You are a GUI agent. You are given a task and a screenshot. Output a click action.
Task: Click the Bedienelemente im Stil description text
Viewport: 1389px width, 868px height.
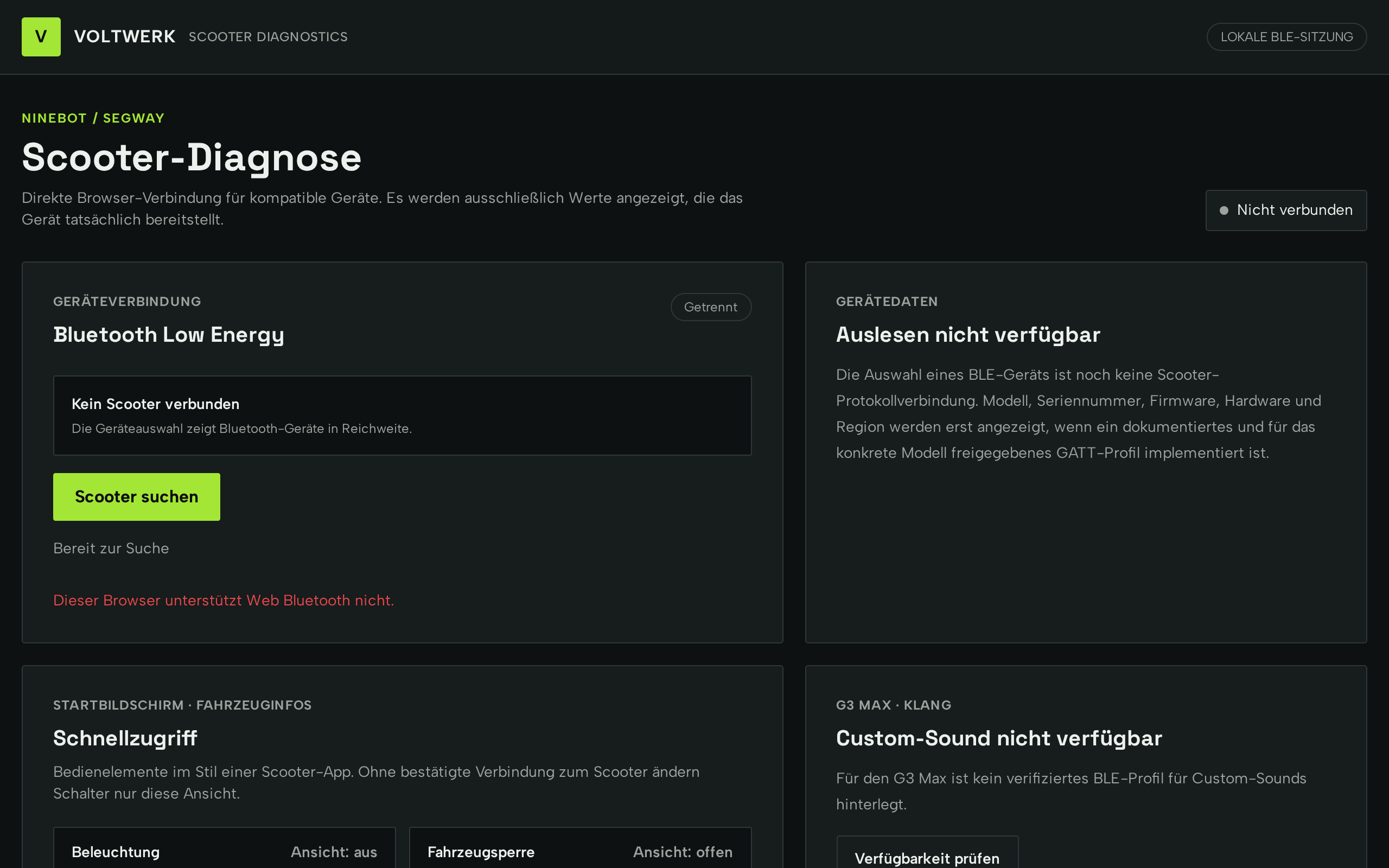377,782
